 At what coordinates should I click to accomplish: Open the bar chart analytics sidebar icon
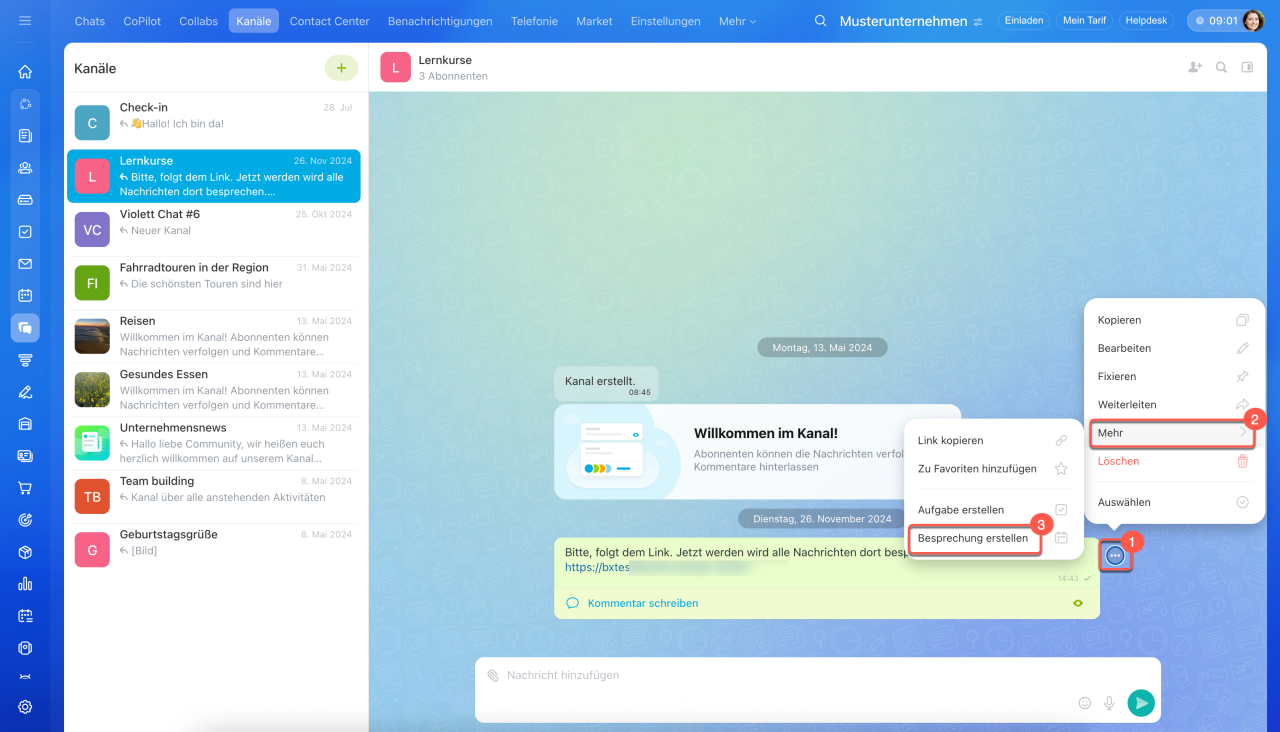(25, 584)
